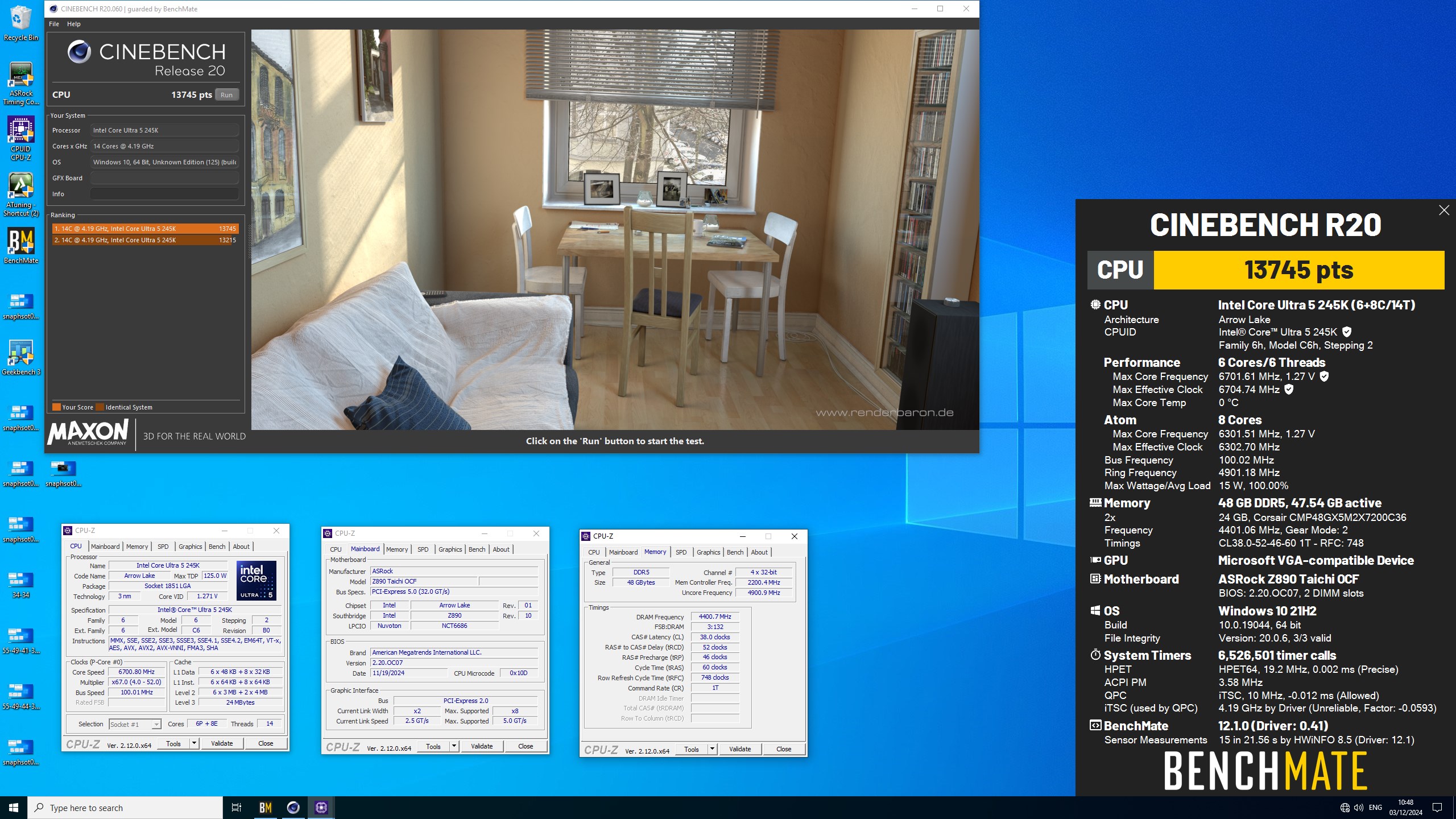This screenshot has height=819, width=1456.
Task: Open the 55-49-44-3 desktop file icon
Action: (x=20, y=696)
